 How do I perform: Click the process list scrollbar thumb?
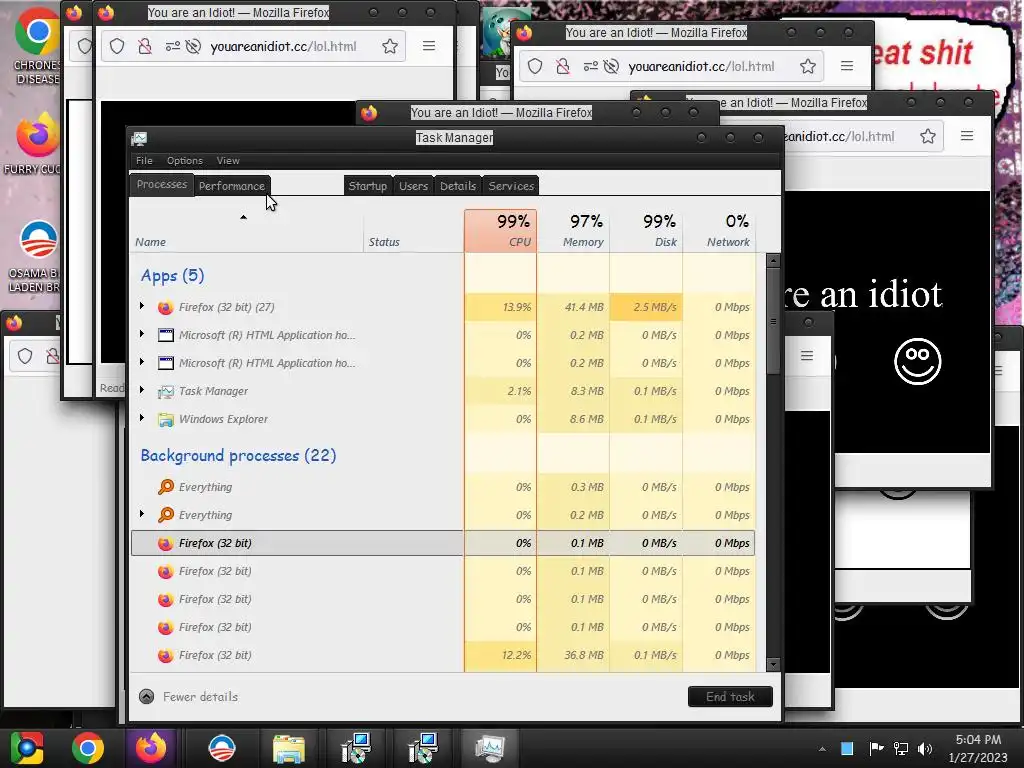773,321
